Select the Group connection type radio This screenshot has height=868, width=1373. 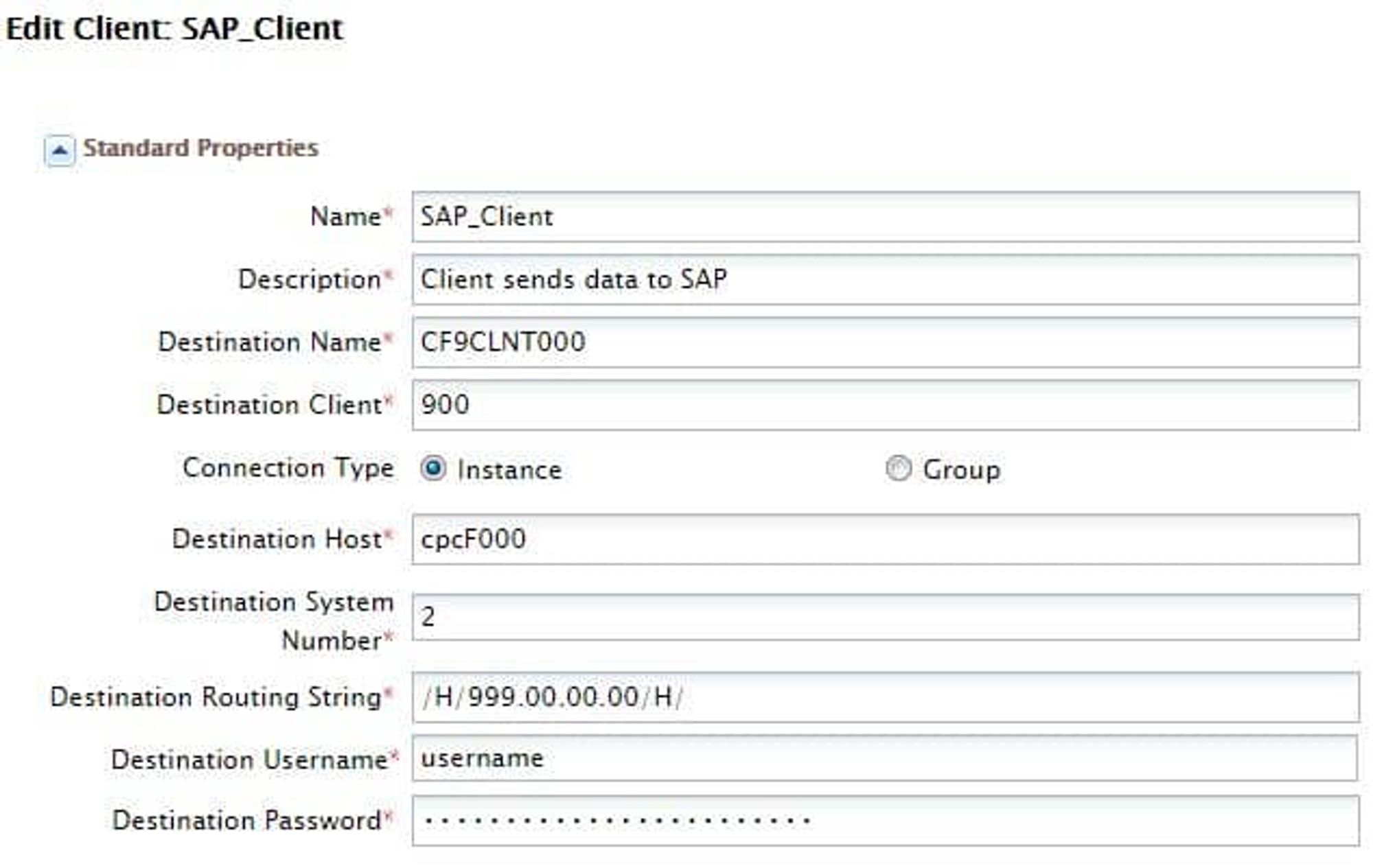(898, 469)
